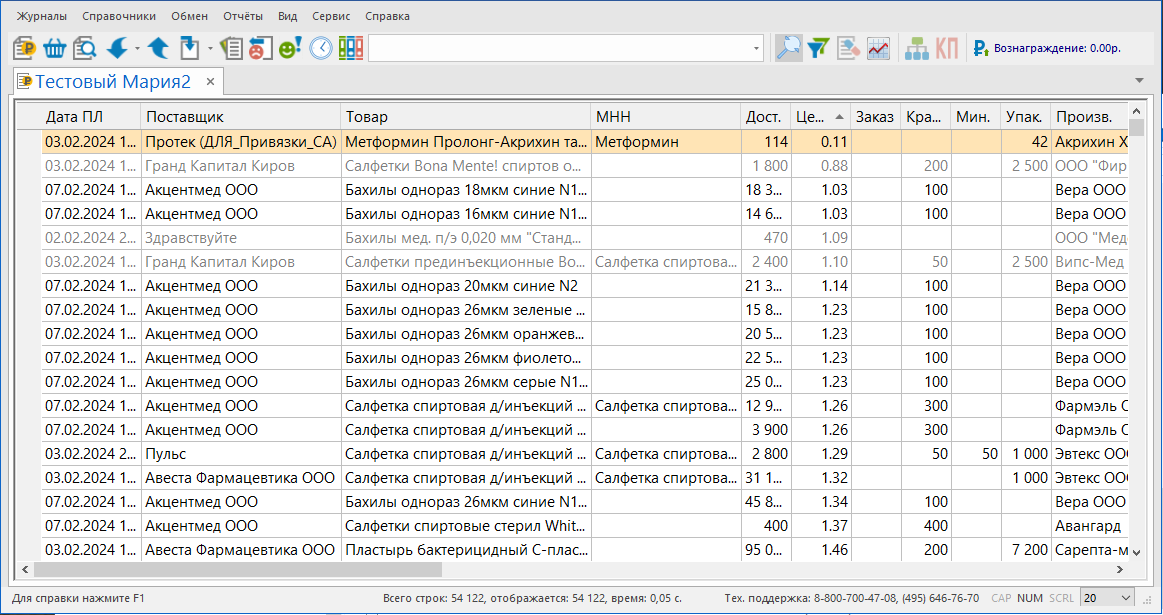Sort by the Упак. column header

point(1026,116)
